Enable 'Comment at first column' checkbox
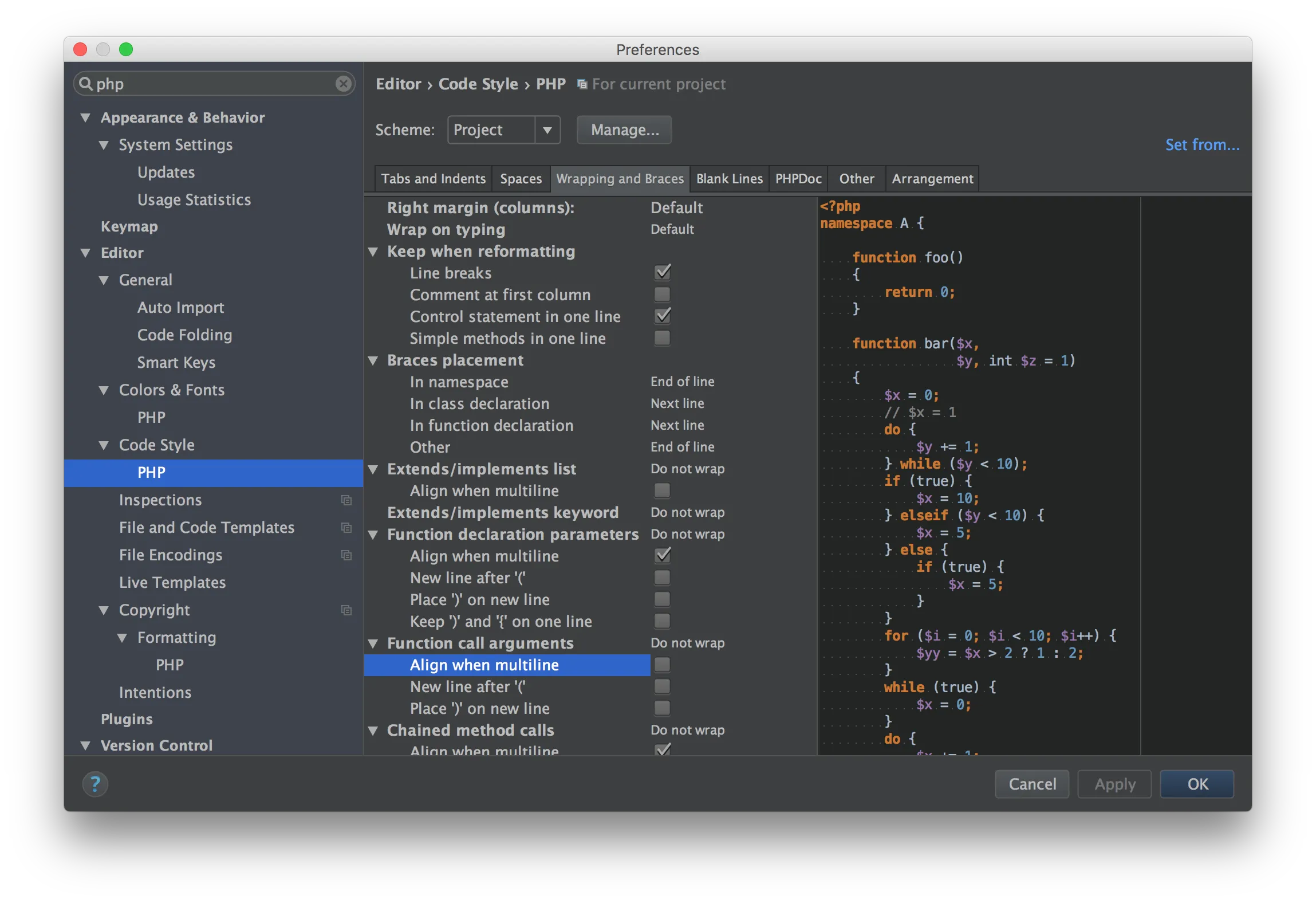Image resolution: width=1316 pixels, height=903 pixels. (662, 295)
